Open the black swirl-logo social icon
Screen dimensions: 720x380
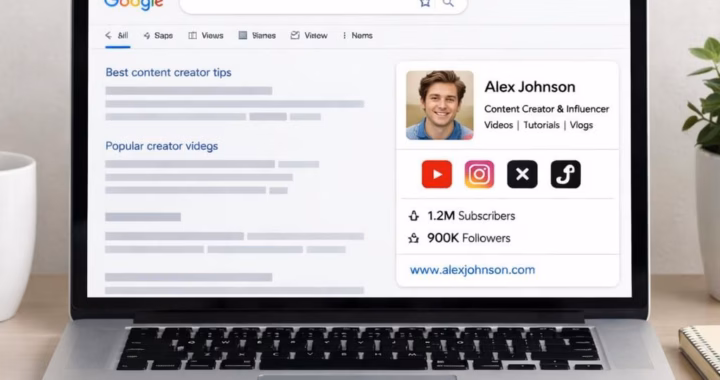[566, 174]
